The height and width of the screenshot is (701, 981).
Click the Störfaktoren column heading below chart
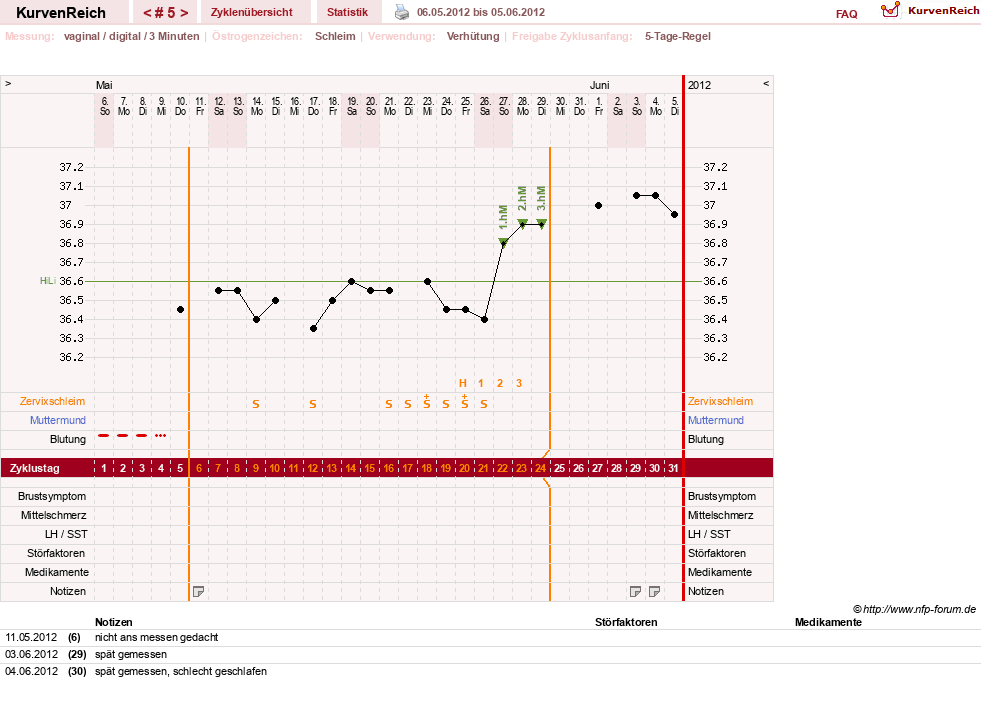[x=626, y=622]
